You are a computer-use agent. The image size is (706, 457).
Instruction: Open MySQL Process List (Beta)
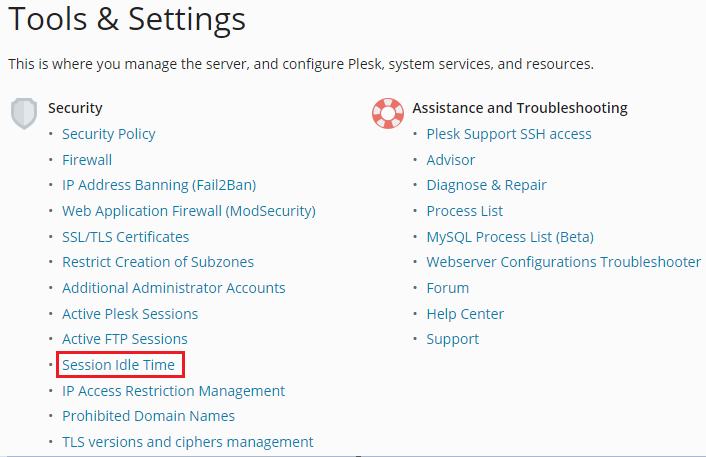coord(510,237)
